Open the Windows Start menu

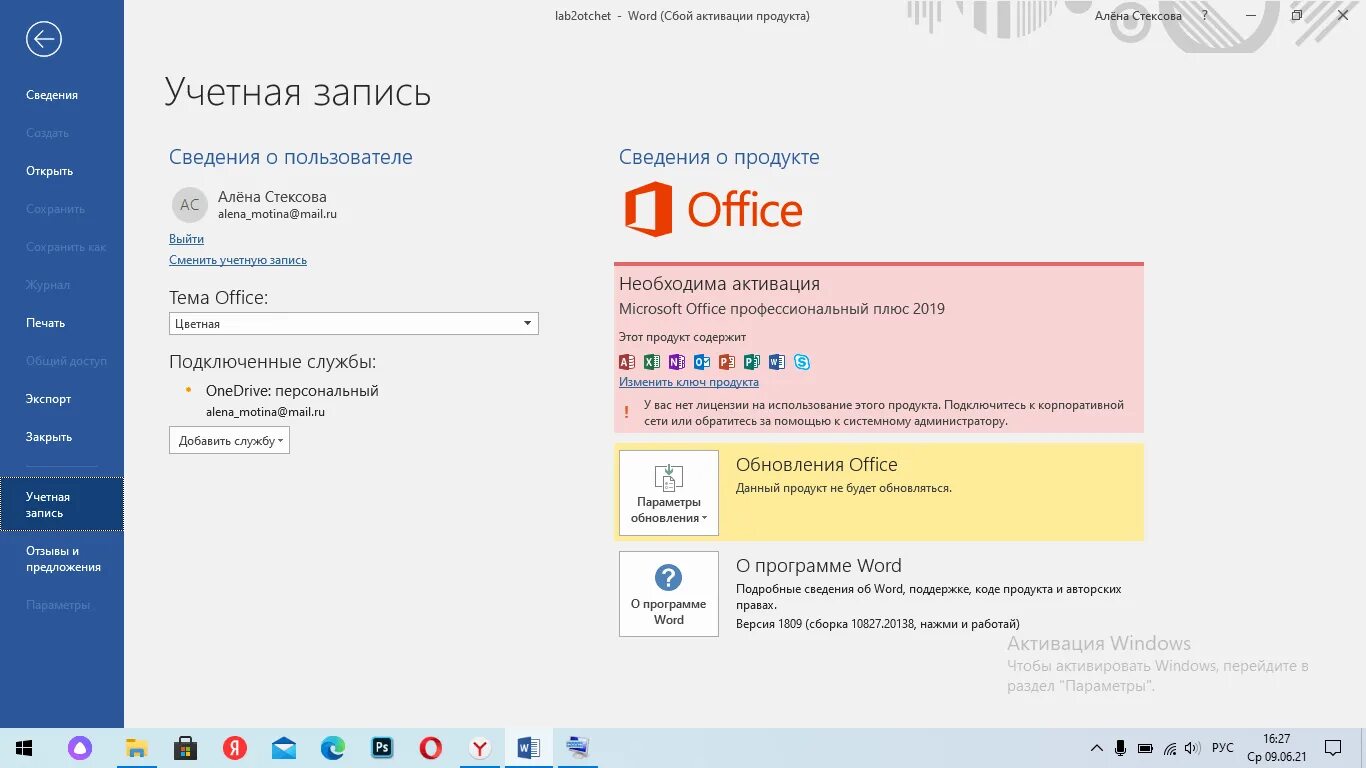tap(24, 748)
